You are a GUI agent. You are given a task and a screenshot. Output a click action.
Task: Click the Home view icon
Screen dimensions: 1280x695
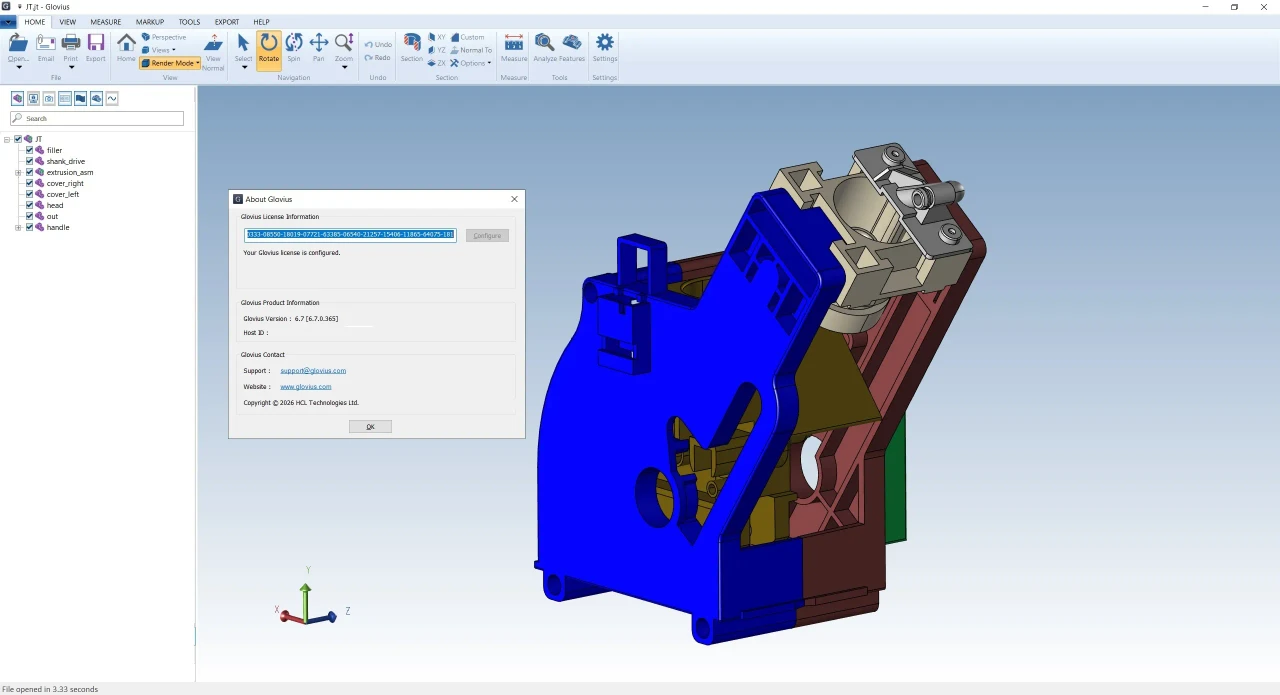pos(126,48)
